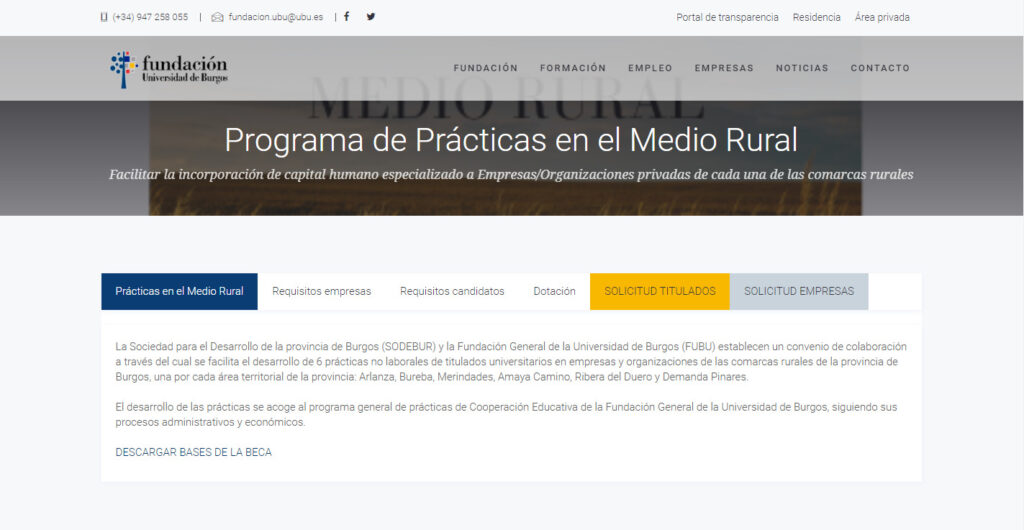
Task: Open the EMPRESAS navigation menu
Action: click(x=724, y=68)
